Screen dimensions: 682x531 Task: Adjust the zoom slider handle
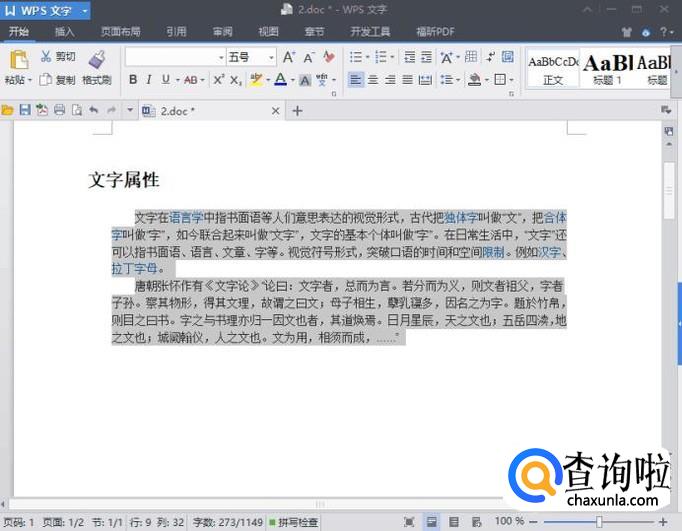pos(599,521)
